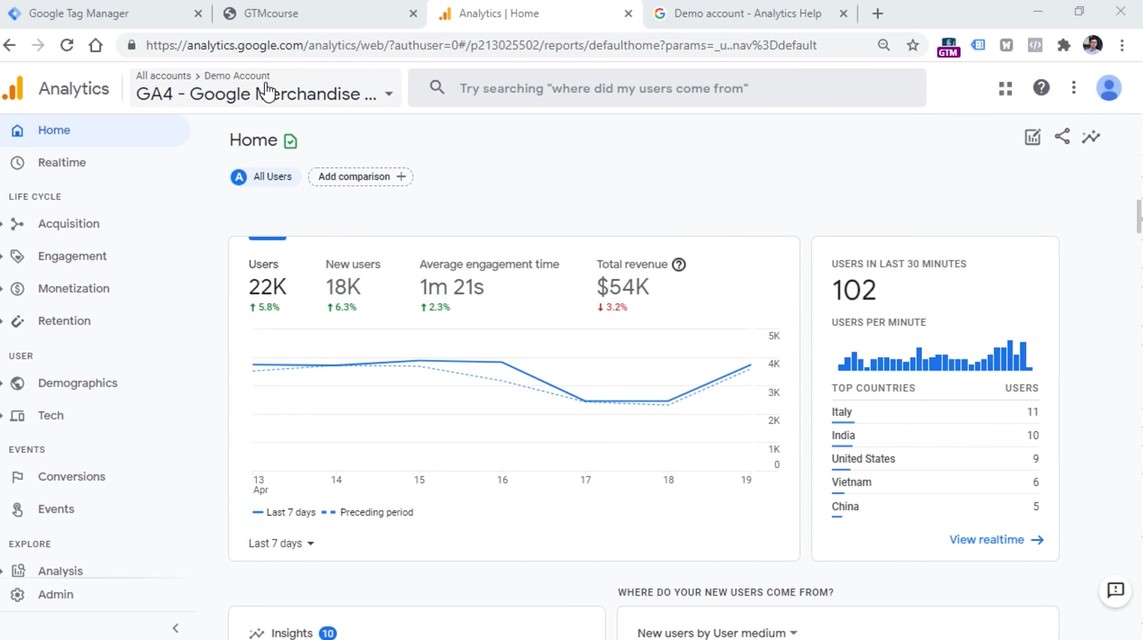Open the Conversions page

[x=71, y=477]
